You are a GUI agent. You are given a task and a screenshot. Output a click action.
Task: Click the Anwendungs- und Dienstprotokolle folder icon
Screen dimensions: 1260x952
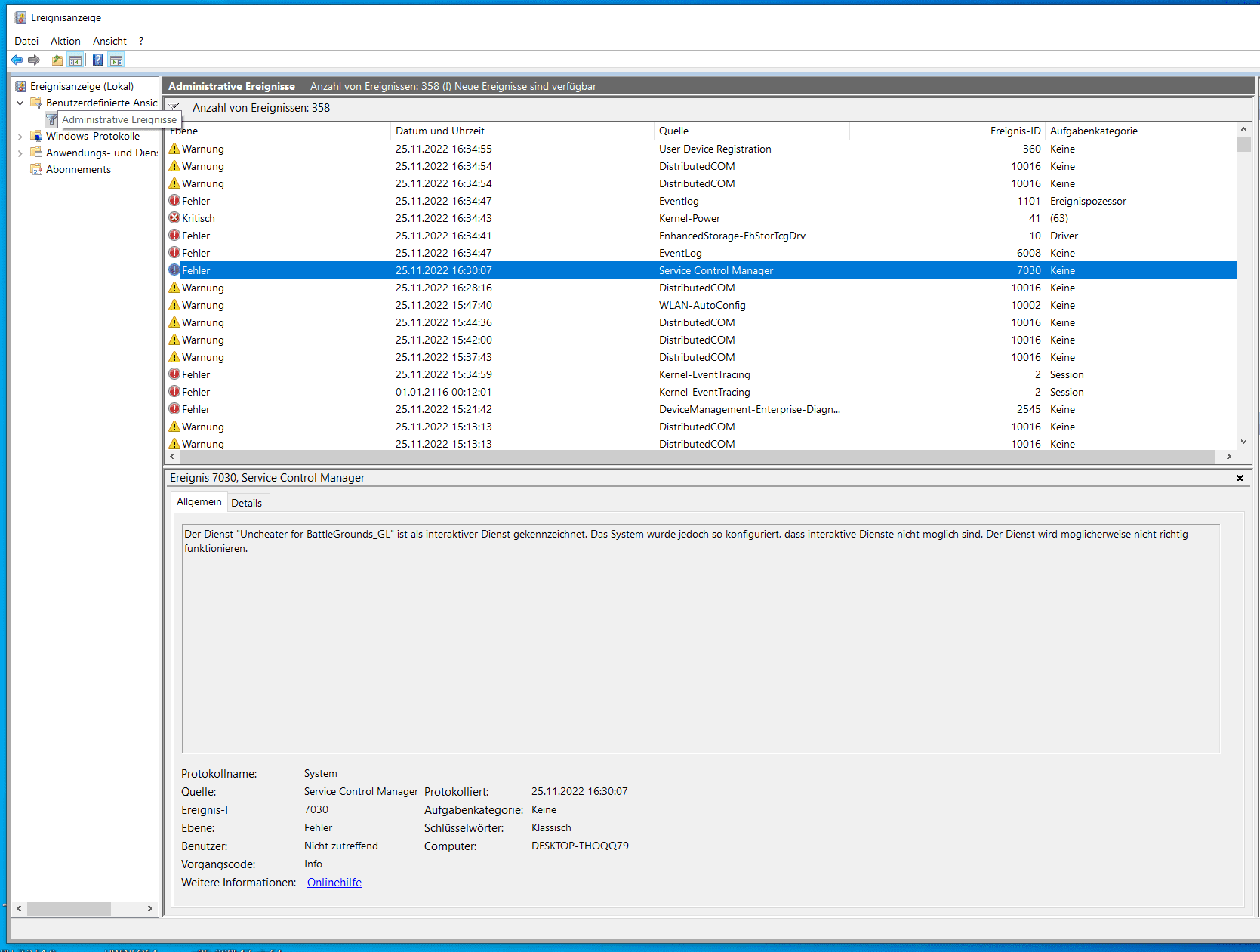coord(36,153)
